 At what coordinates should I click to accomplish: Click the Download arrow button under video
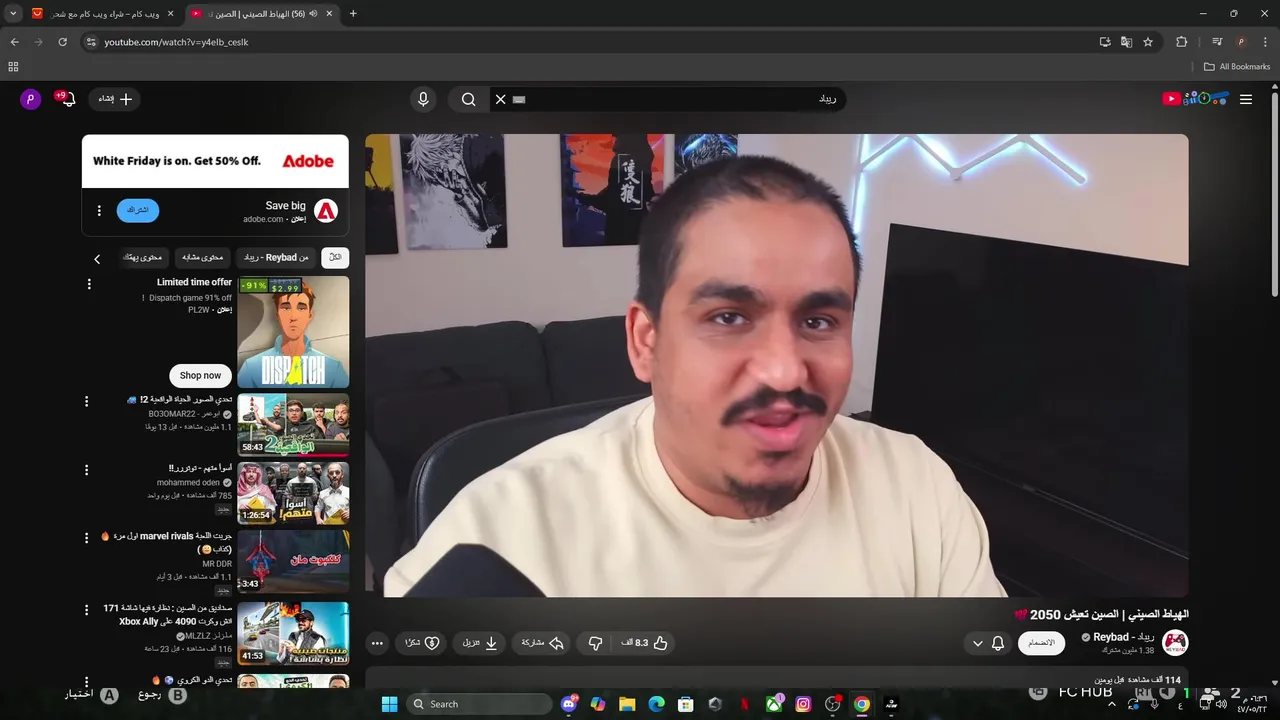[x=480, y=643]
